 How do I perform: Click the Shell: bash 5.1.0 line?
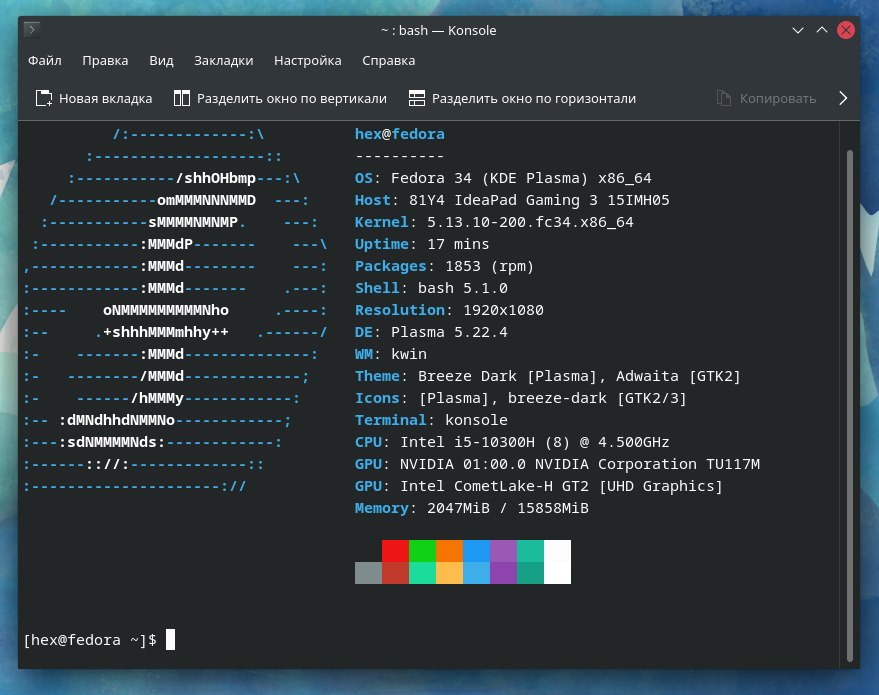pos(431,288)
